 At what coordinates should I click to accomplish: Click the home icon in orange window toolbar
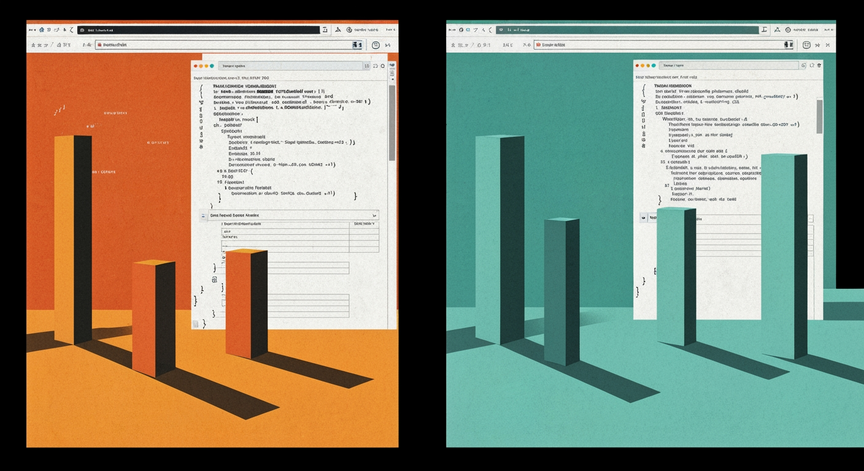point(41,30)
